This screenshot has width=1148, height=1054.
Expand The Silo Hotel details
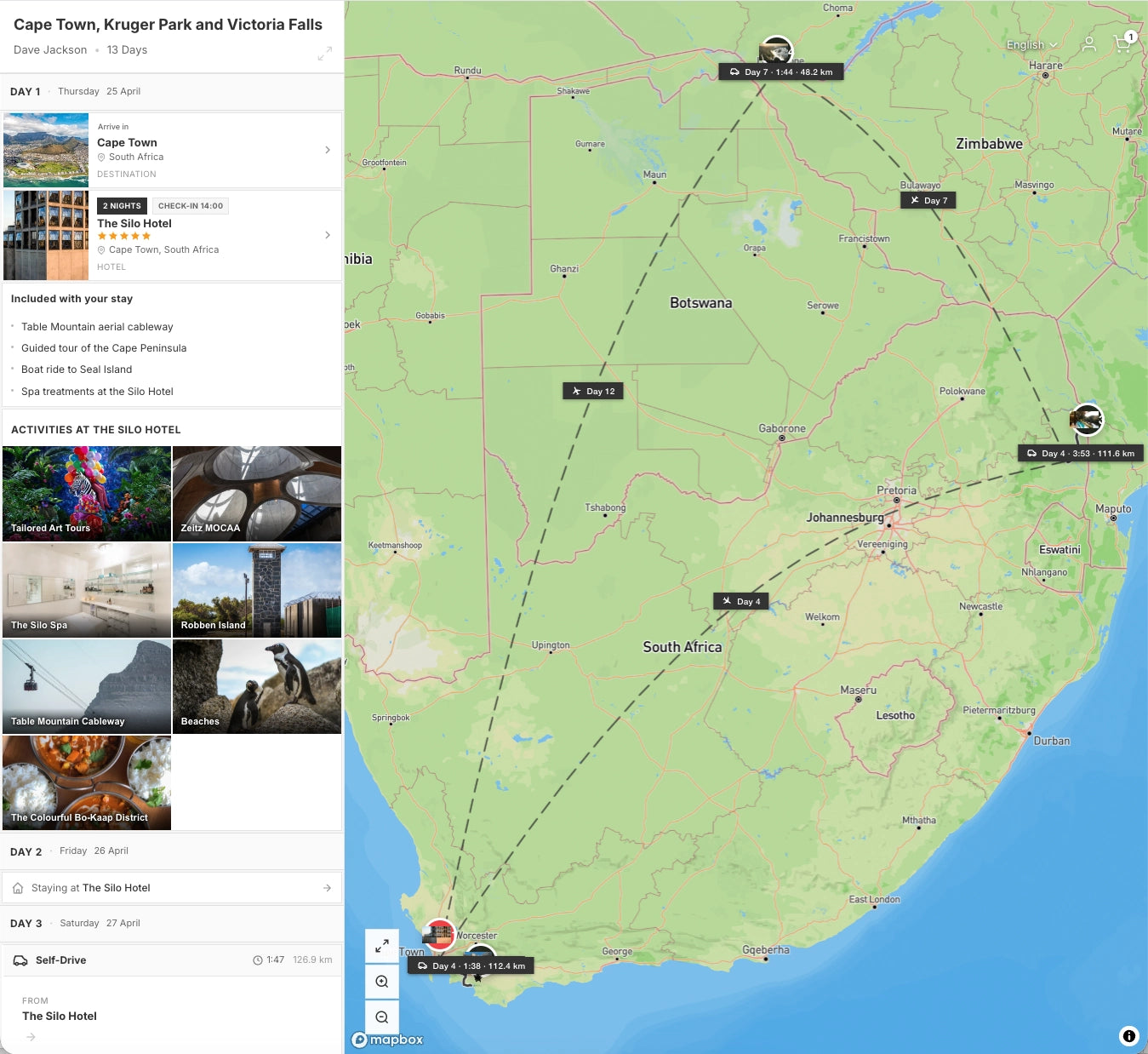tap(328, 235)
